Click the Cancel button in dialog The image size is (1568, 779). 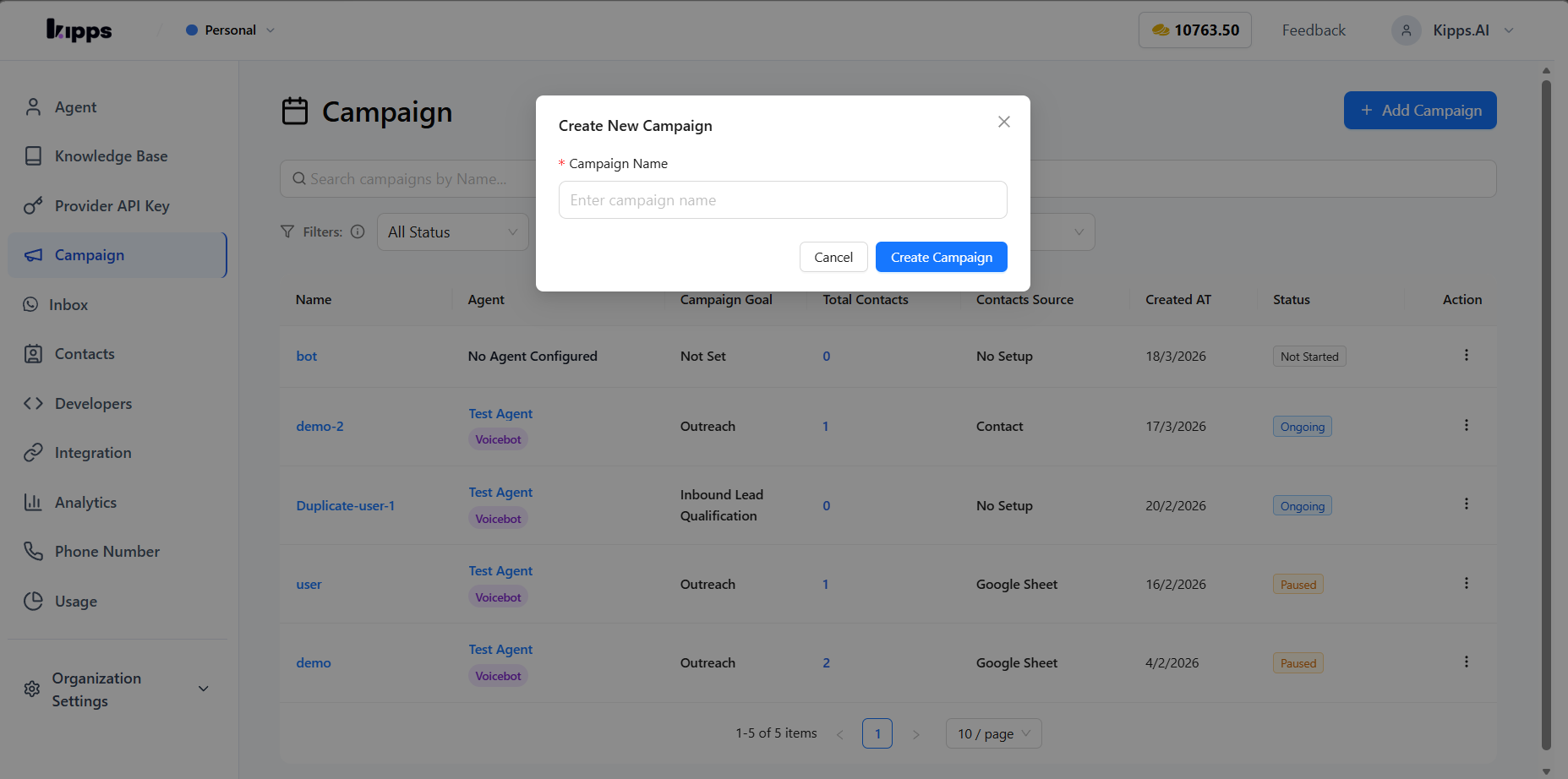(833, 257)
